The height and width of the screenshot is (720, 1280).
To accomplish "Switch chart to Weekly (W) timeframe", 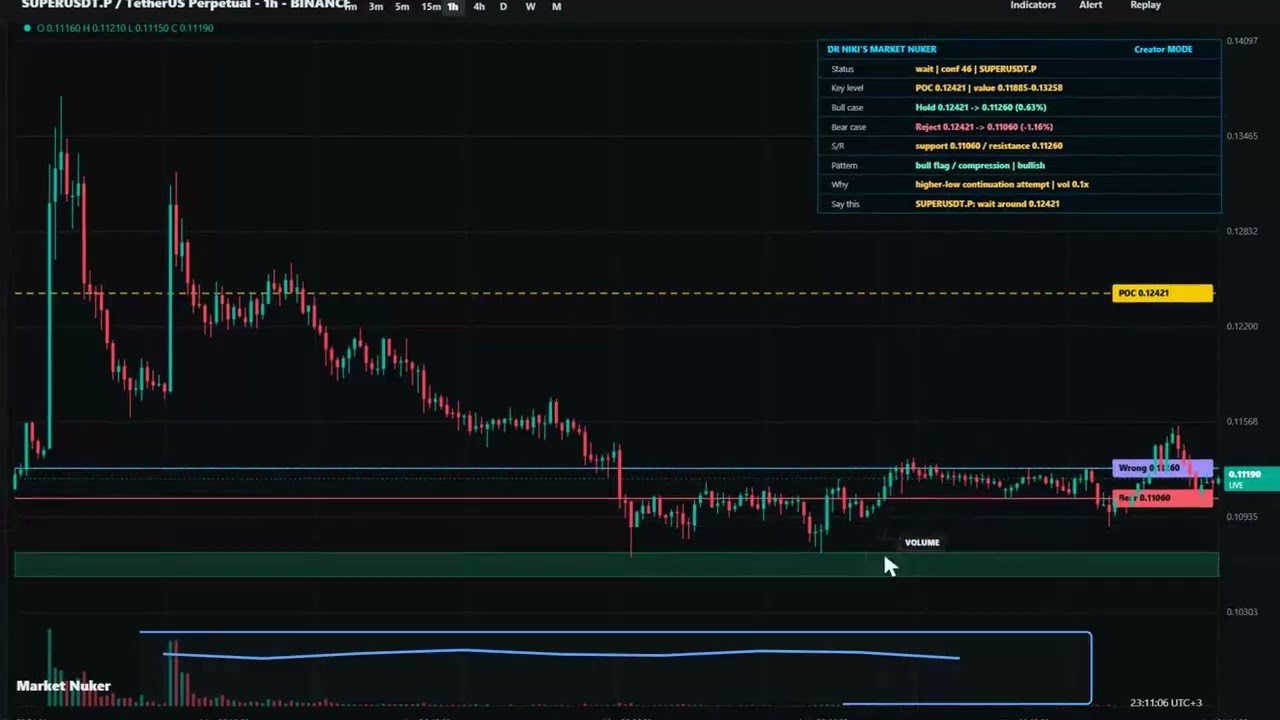I will [x=530, y=7].
